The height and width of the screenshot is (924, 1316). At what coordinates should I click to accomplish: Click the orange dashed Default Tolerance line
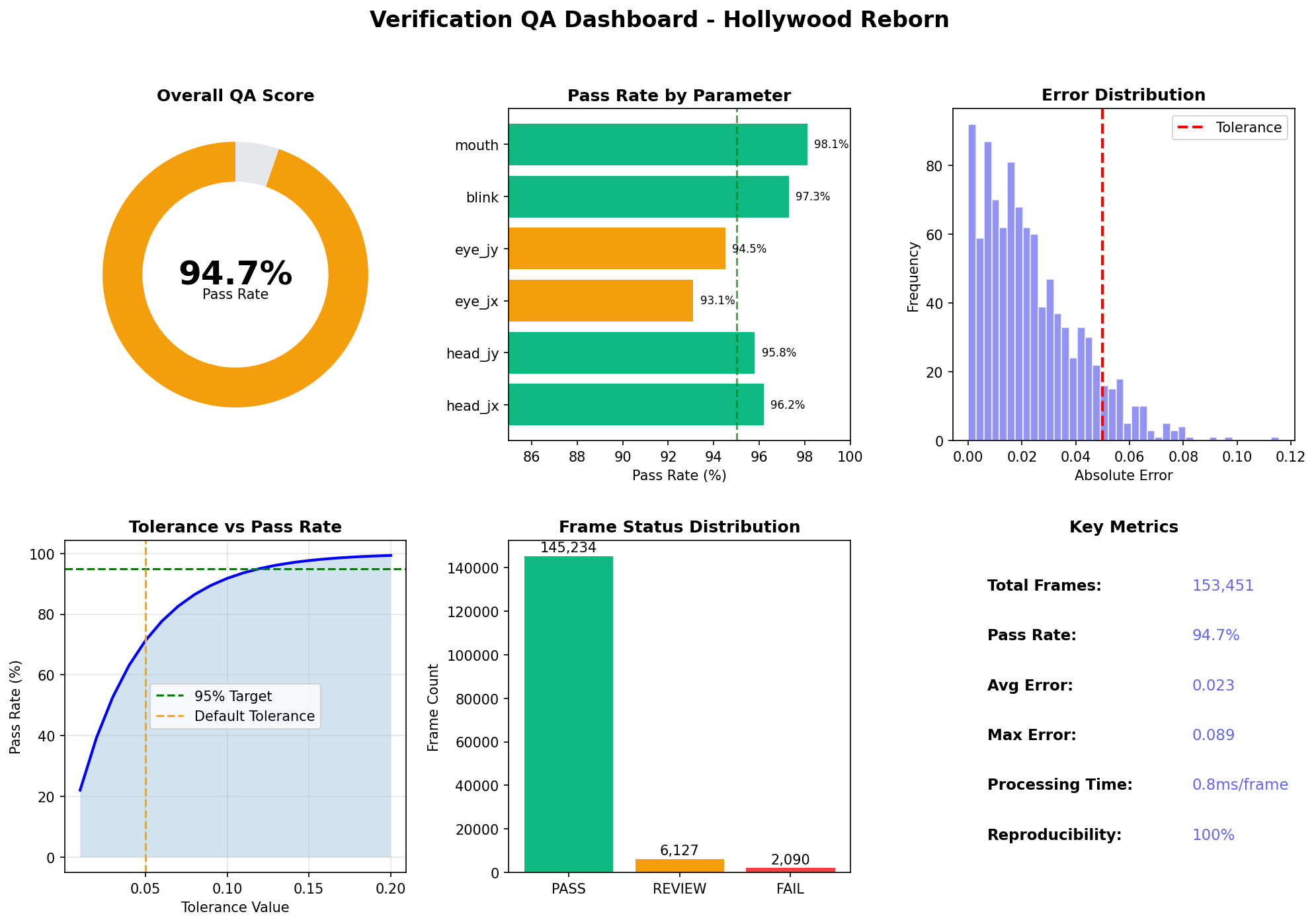click(x=146, y=794)
